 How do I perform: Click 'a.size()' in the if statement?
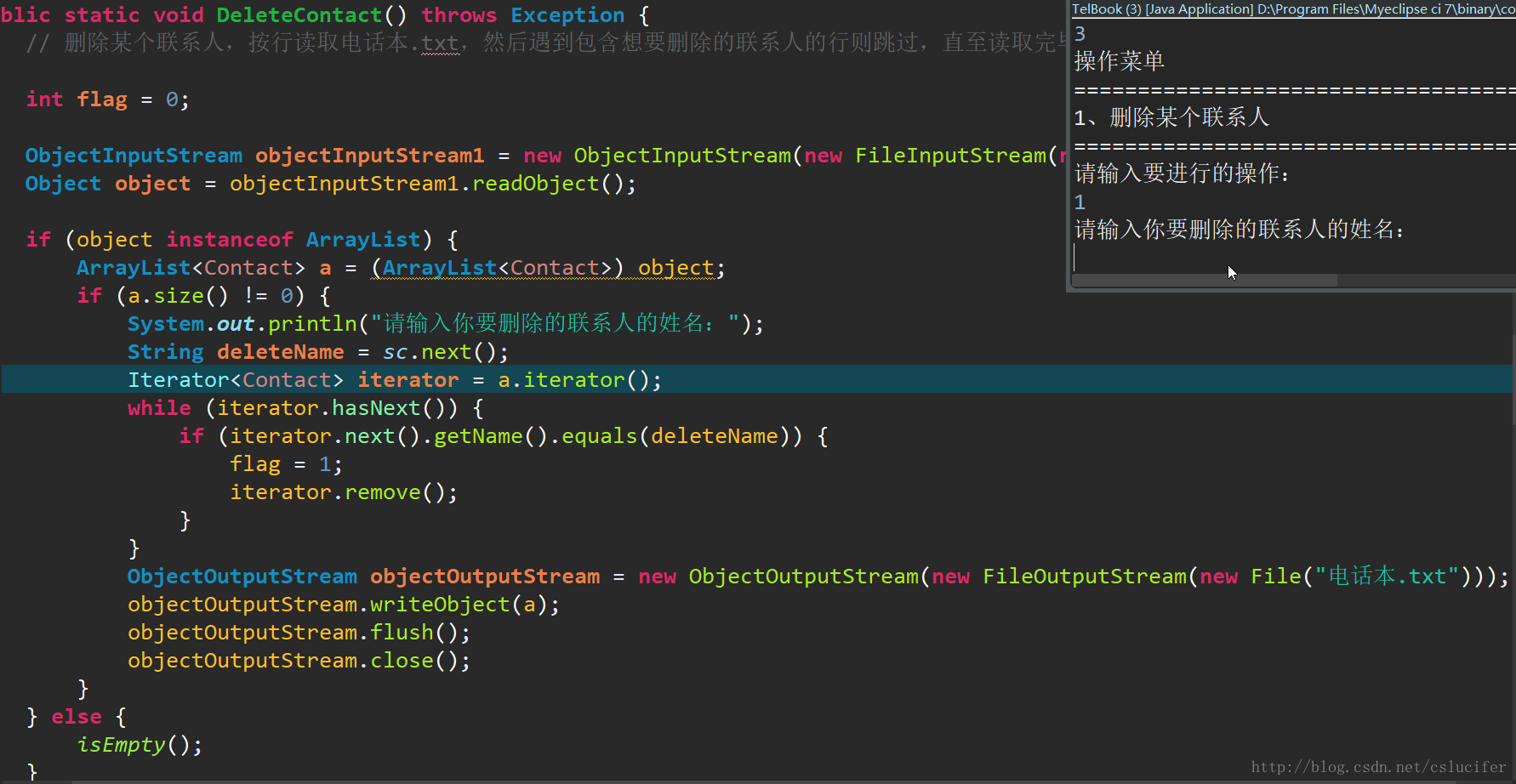(179, 296)
